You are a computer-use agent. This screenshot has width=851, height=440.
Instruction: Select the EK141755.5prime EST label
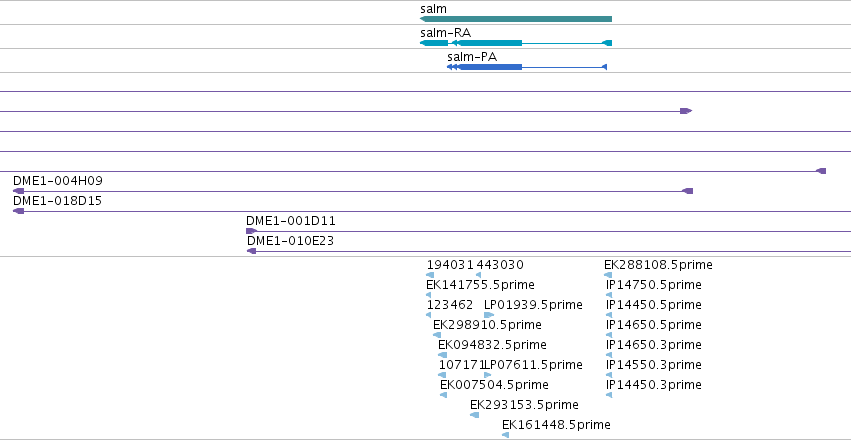tap(480, 285)
